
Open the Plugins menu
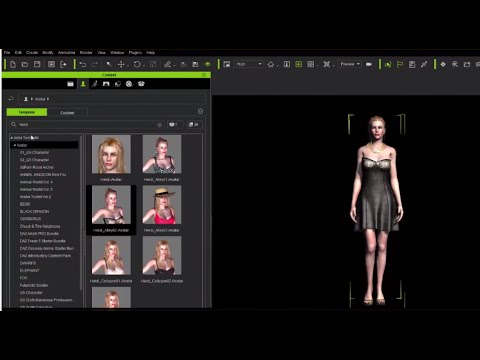(135, 53)
